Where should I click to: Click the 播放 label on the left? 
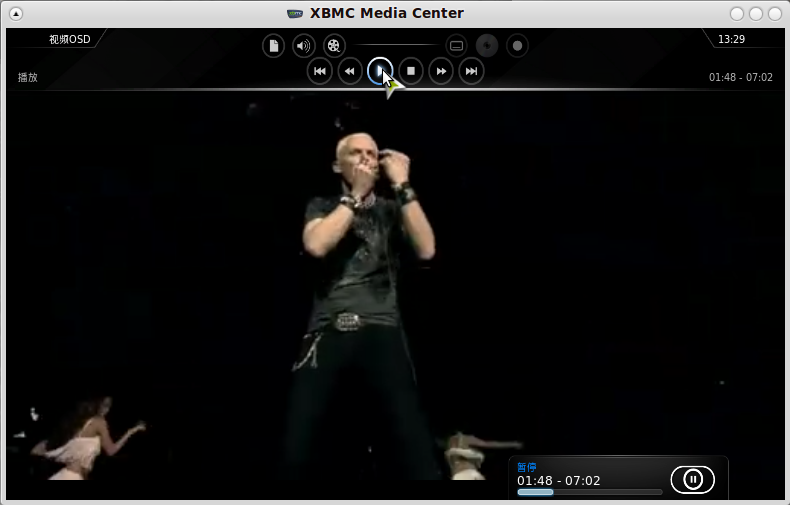pos(28,77)
